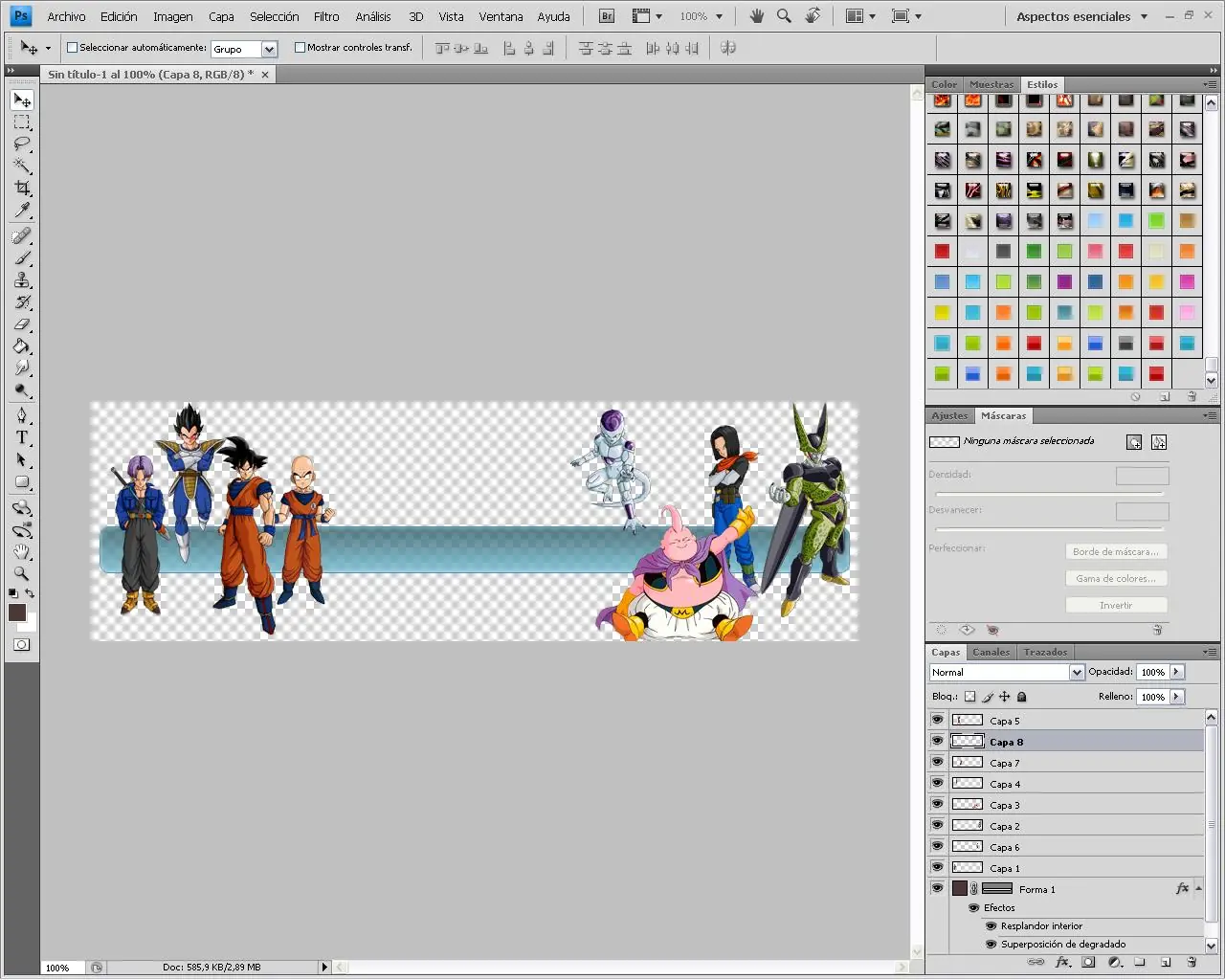Switch to the Muestras tab
The width and height of the screenshot is (1225, 980).
click(x=991, y=84)
